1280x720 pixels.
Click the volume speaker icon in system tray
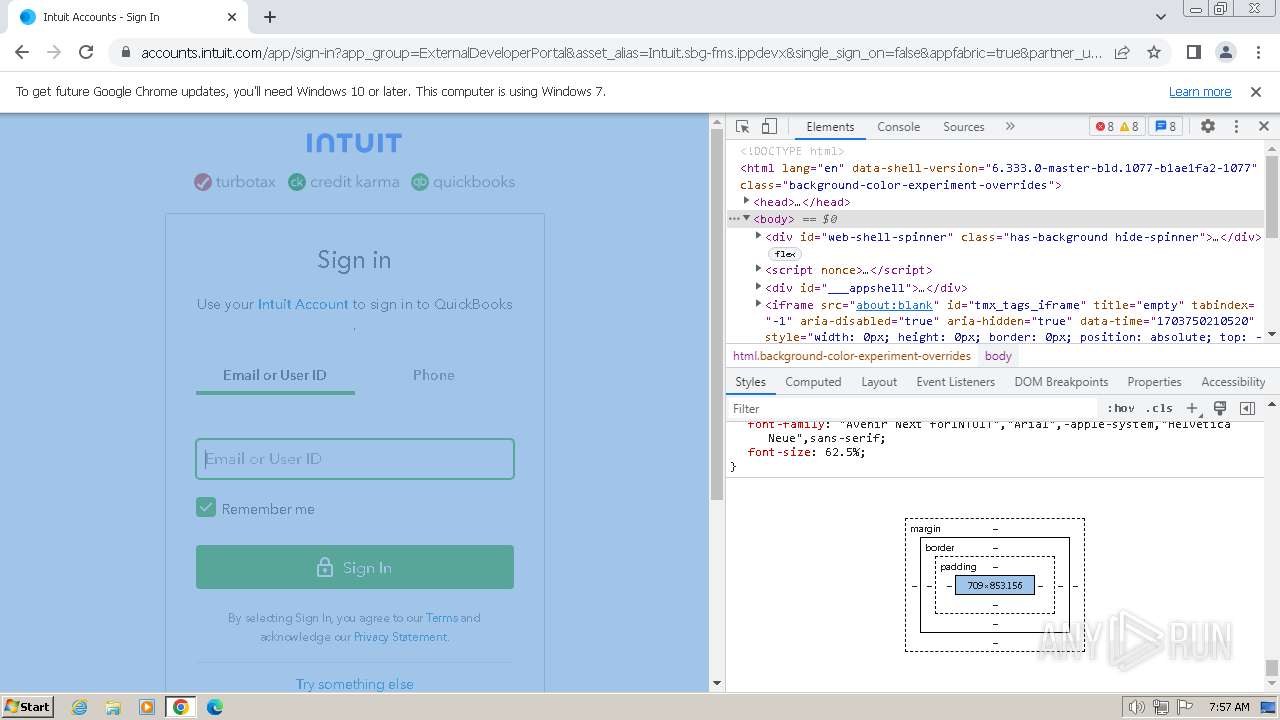click(x=1137, y=707)
